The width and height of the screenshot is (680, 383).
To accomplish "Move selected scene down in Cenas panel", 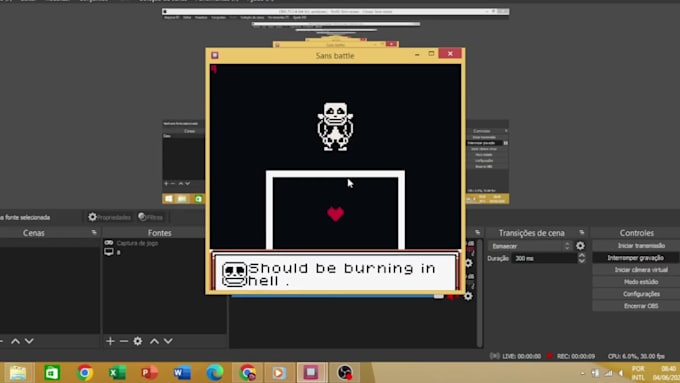I will [29, 341].
